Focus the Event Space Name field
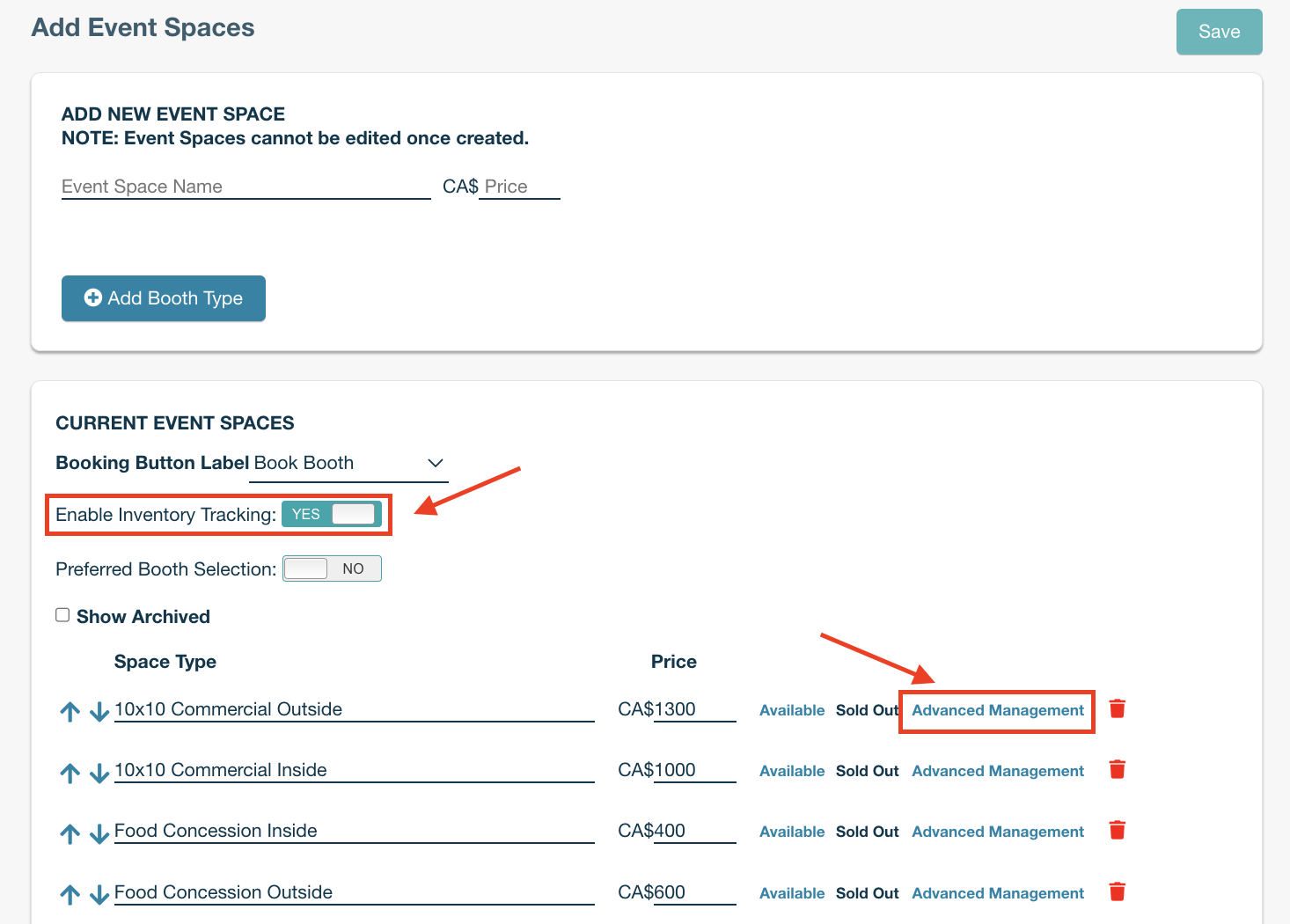 246,187
